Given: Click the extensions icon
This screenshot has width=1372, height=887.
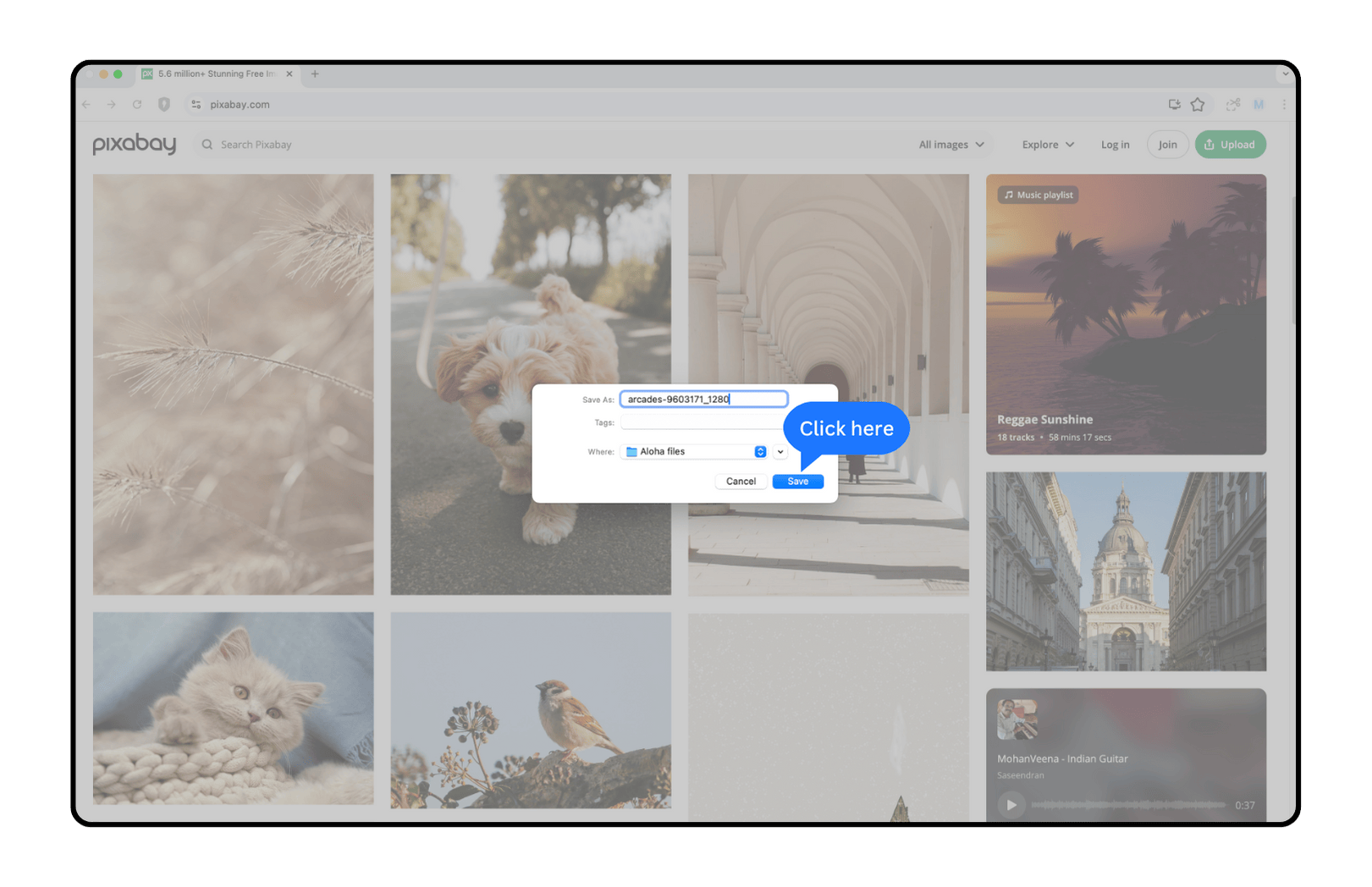Looking at the screenshot, I should (1233, 104).
